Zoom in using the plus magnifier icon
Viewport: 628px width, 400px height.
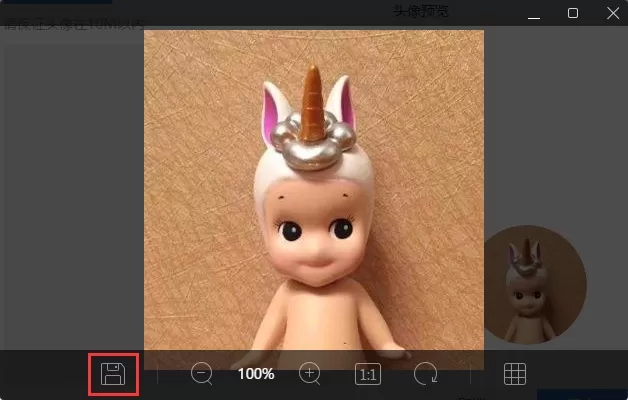click(310, 374)
